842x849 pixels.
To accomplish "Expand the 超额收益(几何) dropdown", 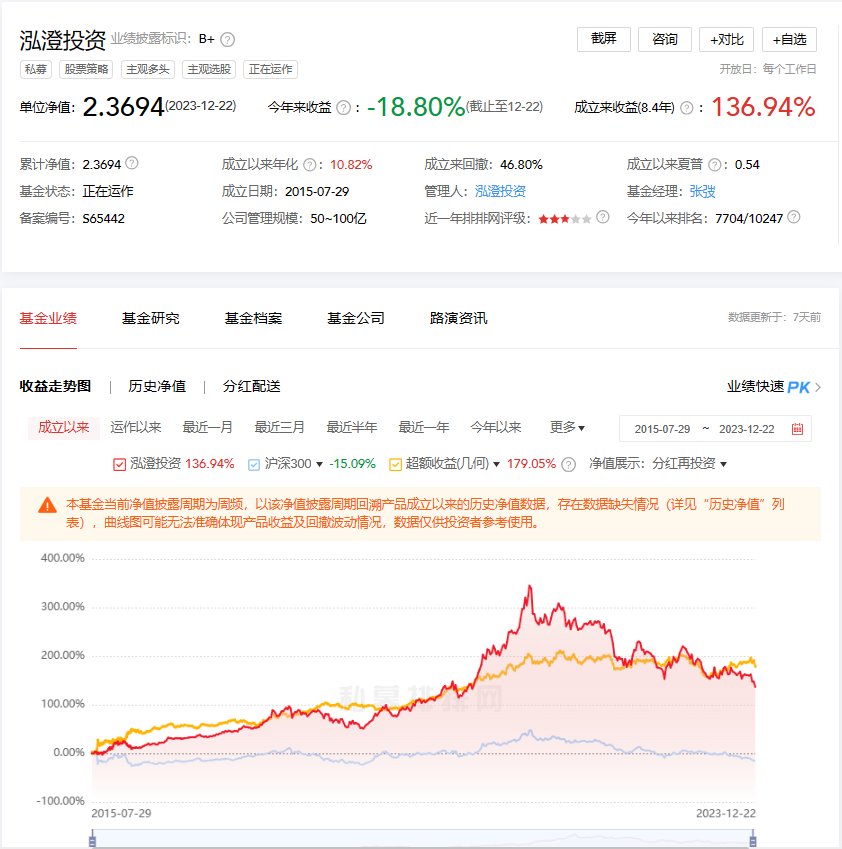I will point(496,465).
